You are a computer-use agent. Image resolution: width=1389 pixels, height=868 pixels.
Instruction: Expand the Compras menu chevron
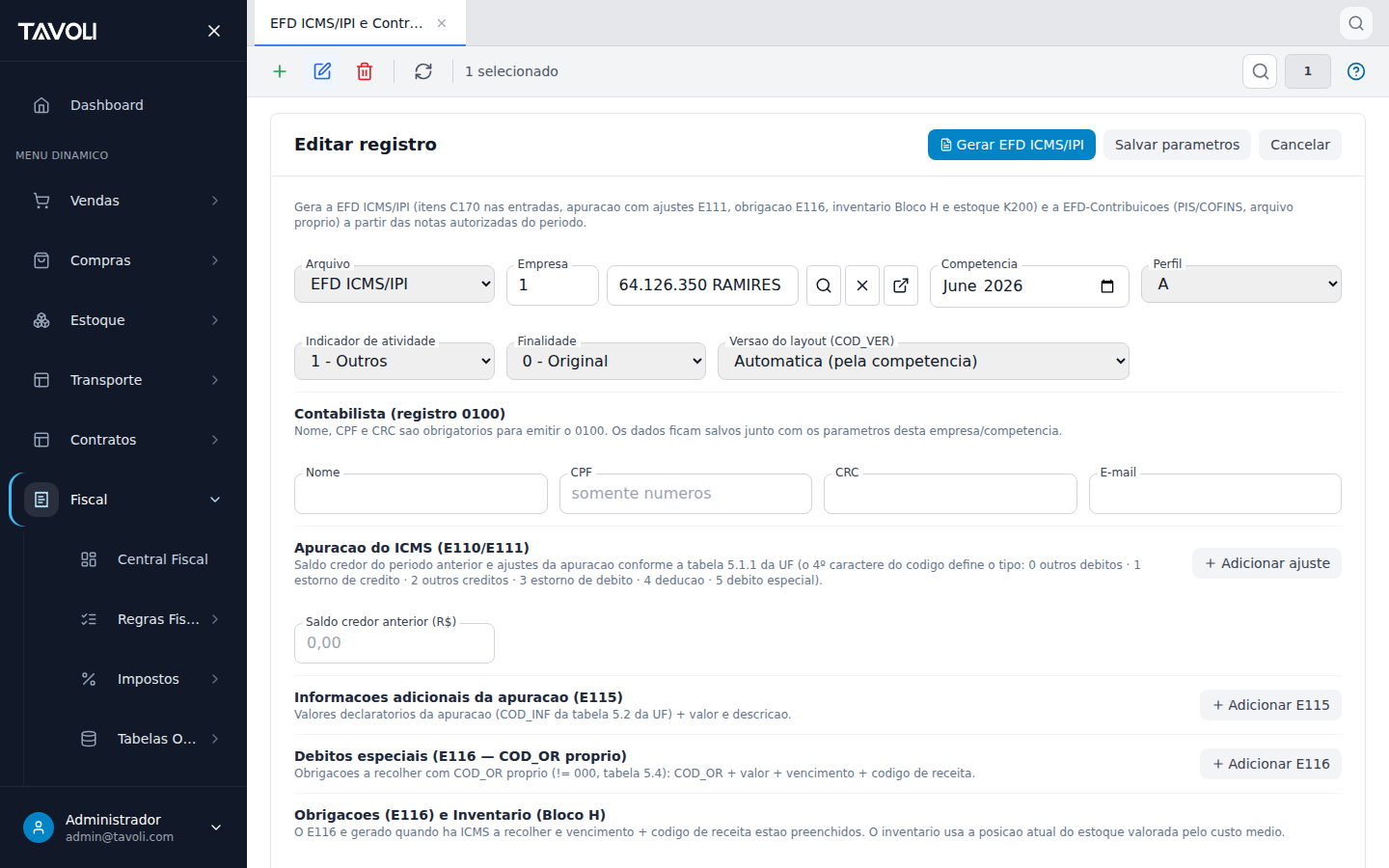tap(215, 260)
